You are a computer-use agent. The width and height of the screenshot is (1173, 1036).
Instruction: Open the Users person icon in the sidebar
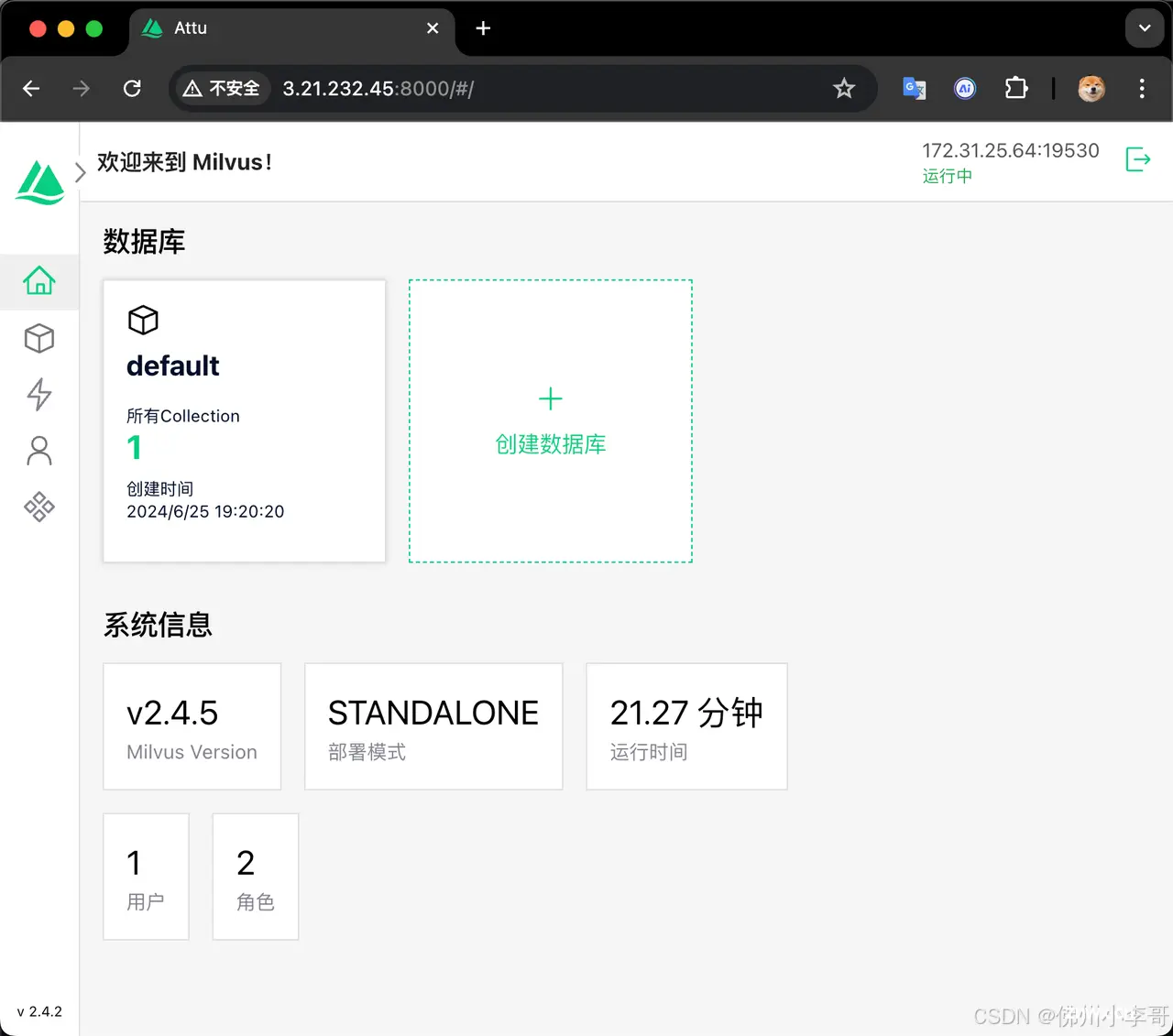(39, 451)
